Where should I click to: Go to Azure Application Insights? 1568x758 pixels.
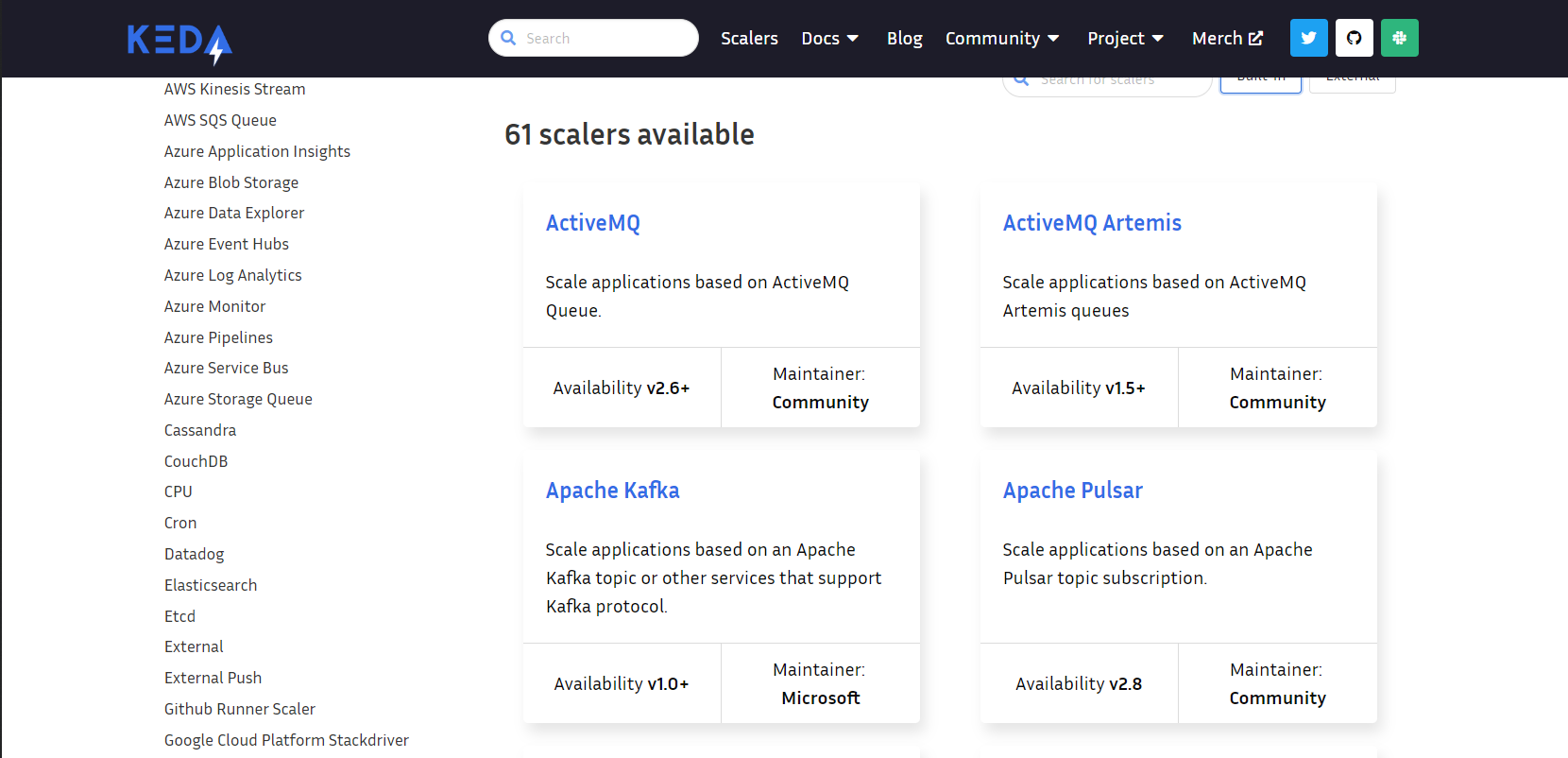257,151
